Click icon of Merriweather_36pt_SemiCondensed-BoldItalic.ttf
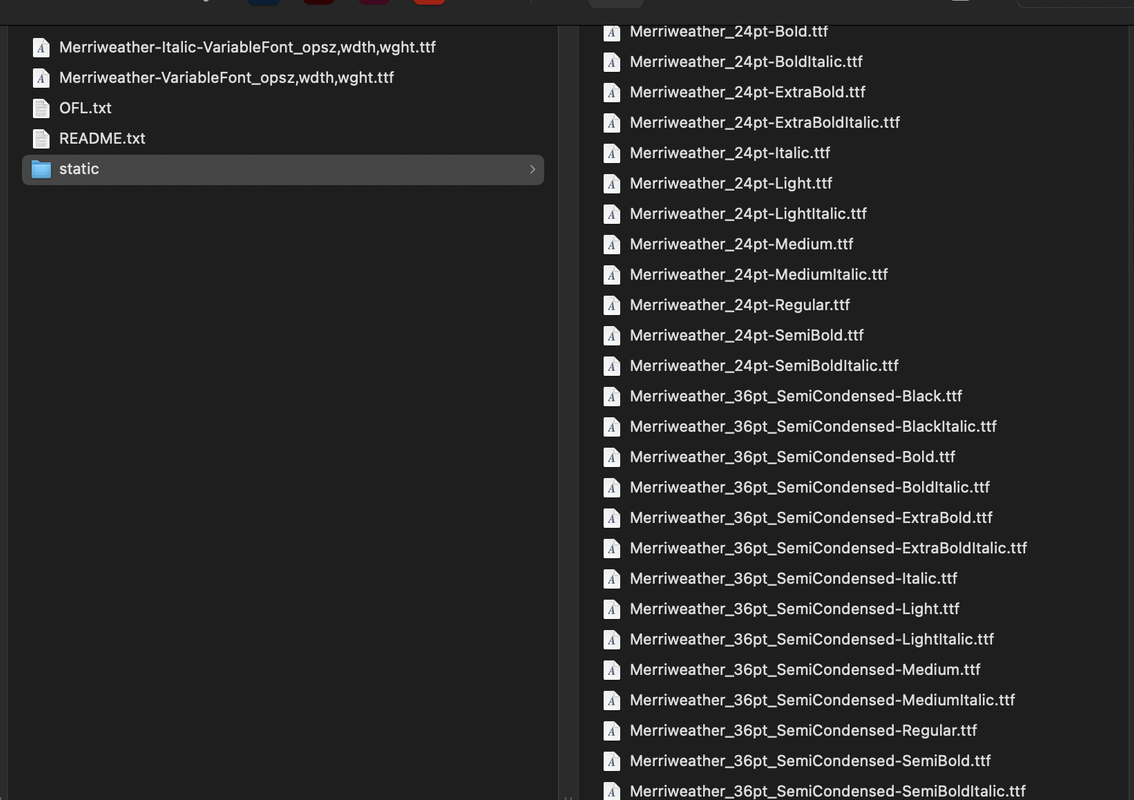 (x=612, y=488)
